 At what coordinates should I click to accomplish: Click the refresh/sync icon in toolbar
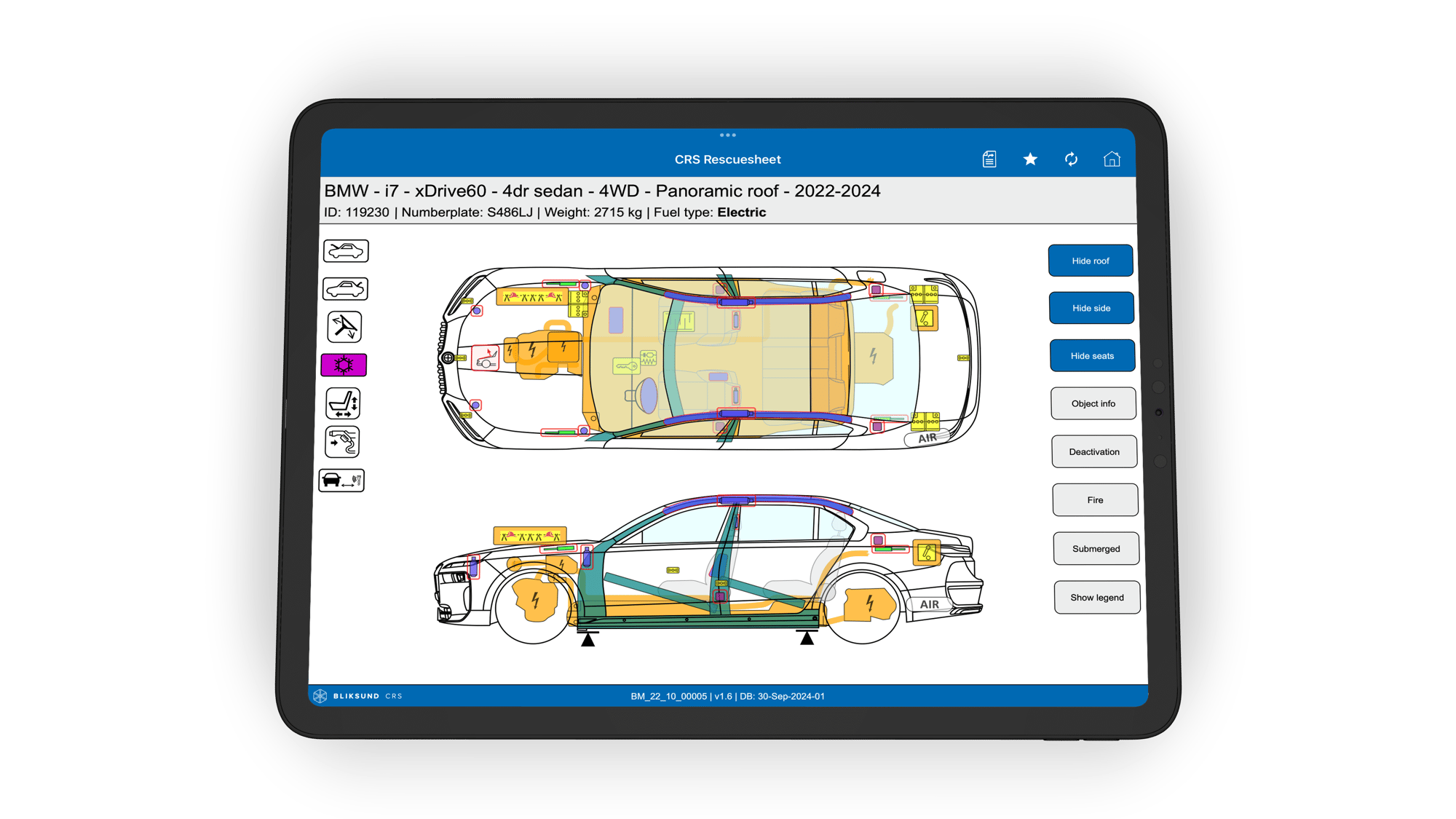tap(1072, 159)
